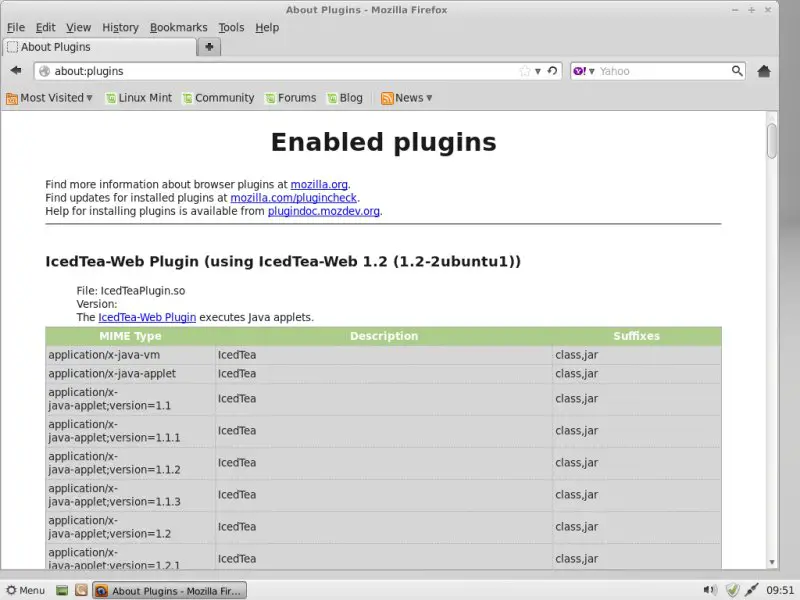Image resolution: width=800 pixels, height=600 pixels.
Task: Click the Enabled plugins heading
Action: [384, 142]
